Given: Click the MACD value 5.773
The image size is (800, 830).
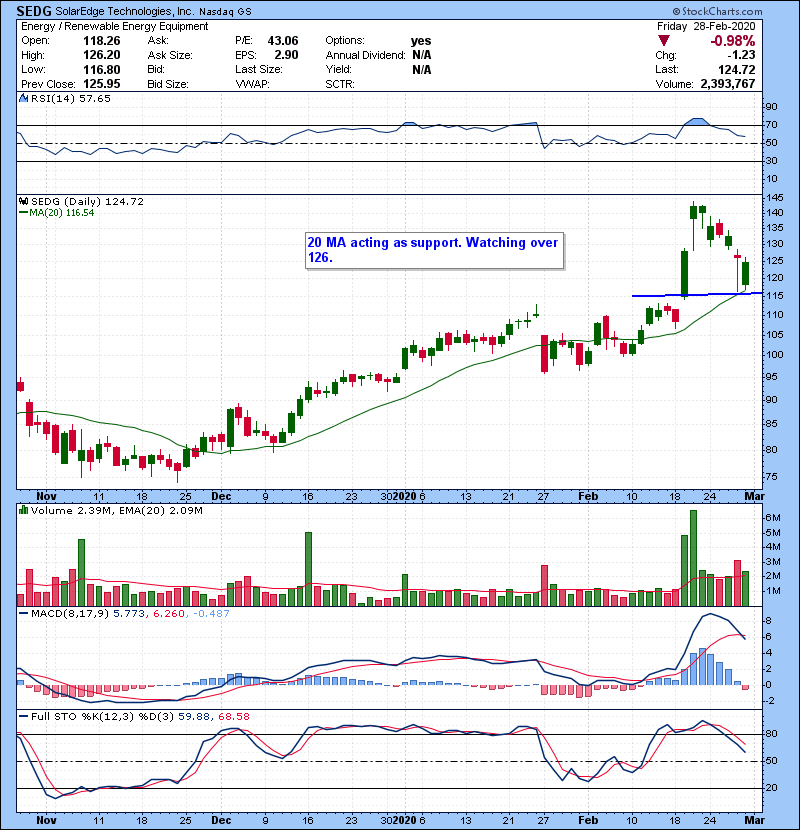Looking at the screenshot, I should click(x=129, y=614).
